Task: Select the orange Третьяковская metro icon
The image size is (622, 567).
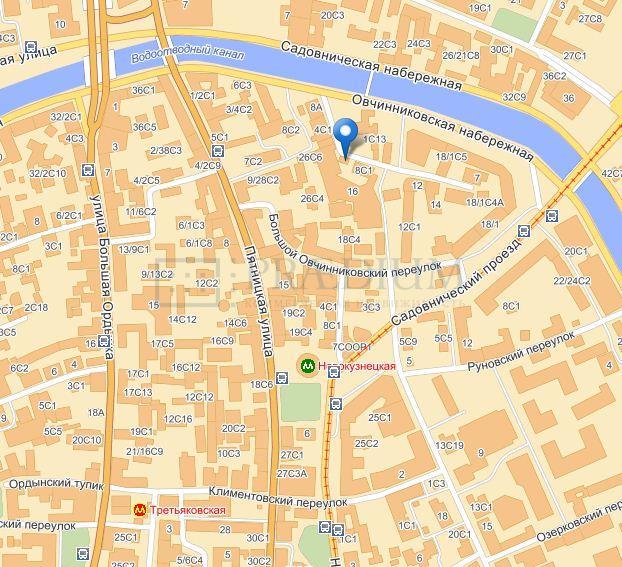Action: pos(139,510)
